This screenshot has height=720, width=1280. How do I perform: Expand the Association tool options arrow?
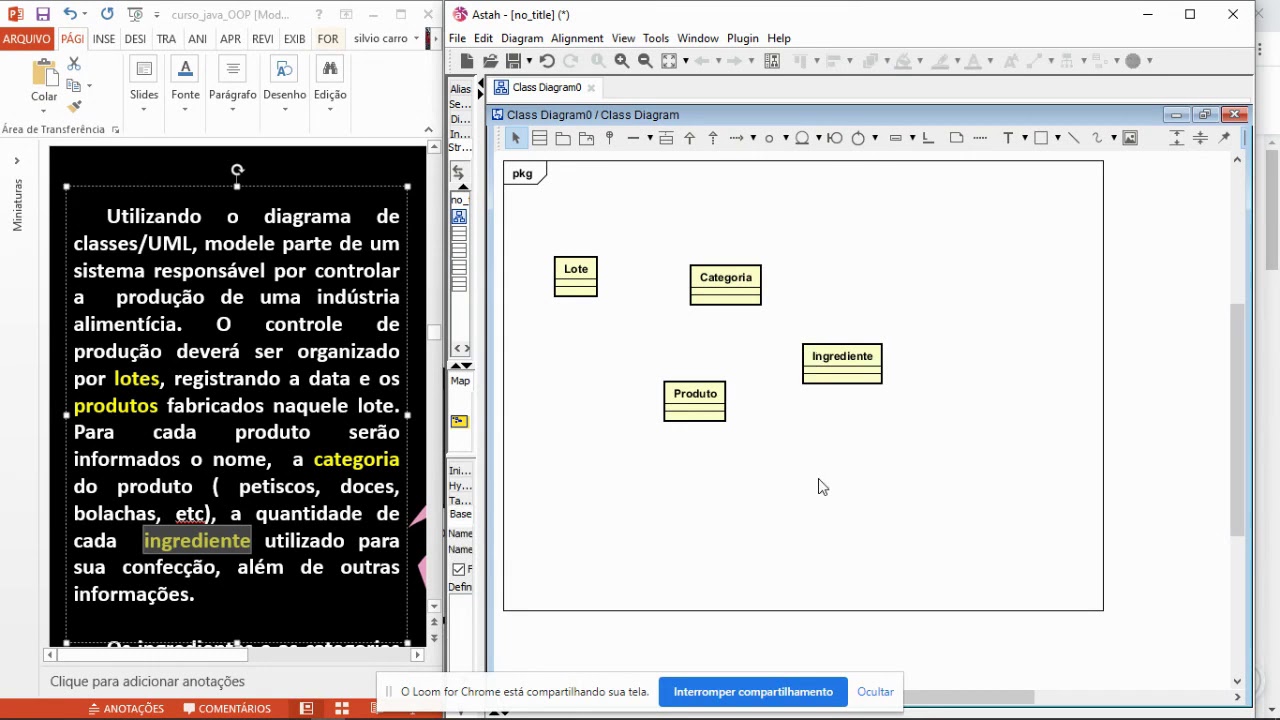click(649, 138)
